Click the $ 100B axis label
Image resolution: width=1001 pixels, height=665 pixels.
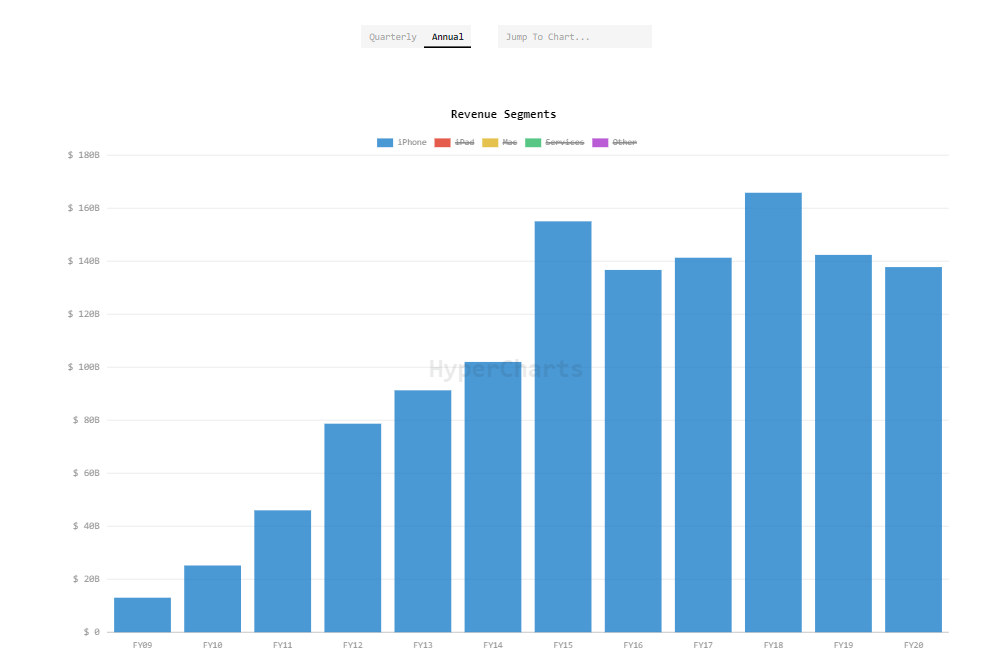click(84, 367)
